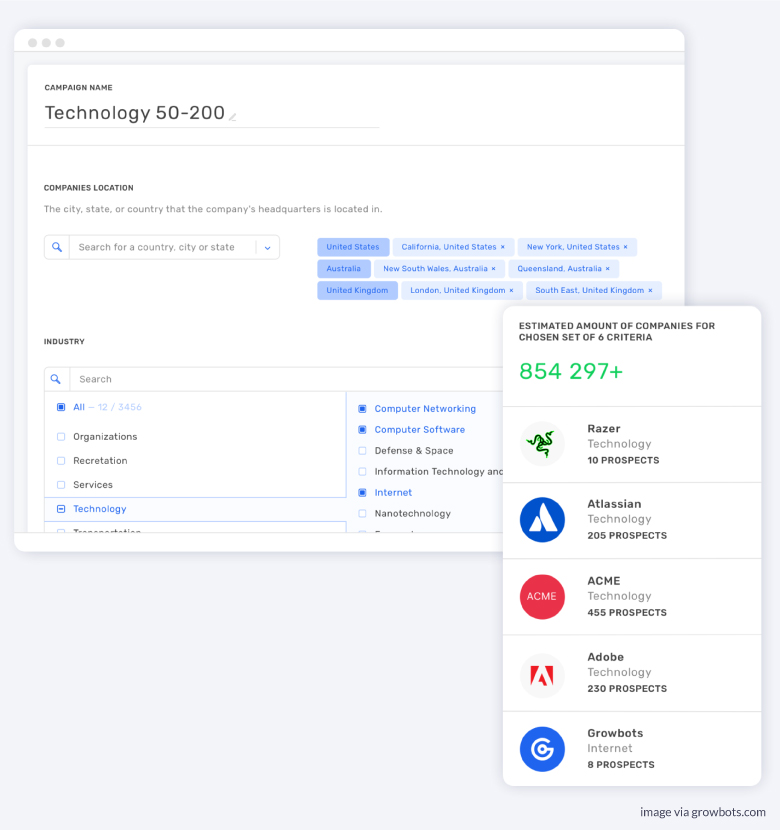Remove New South Wales, Australia tag

(x=494, y=269)
